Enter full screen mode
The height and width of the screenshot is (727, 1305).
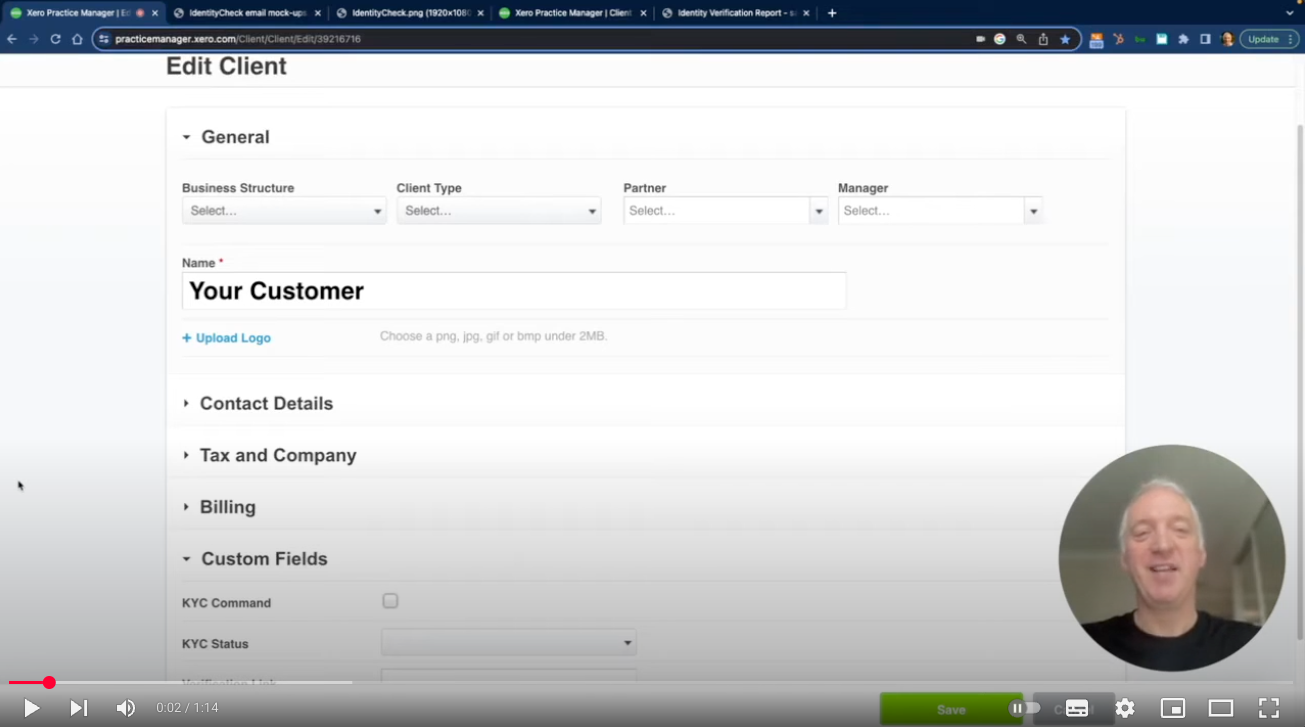1269,708
